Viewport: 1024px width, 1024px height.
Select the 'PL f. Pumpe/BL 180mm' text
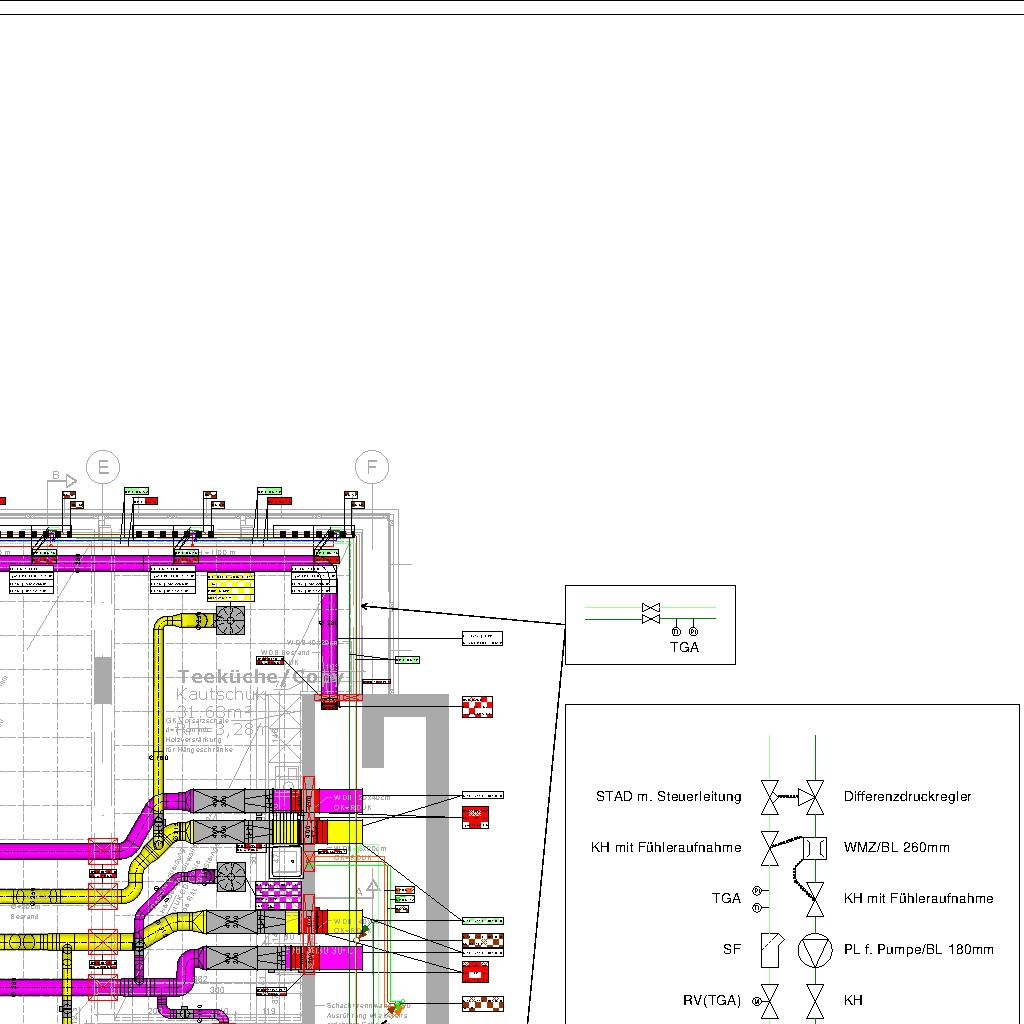918,949
